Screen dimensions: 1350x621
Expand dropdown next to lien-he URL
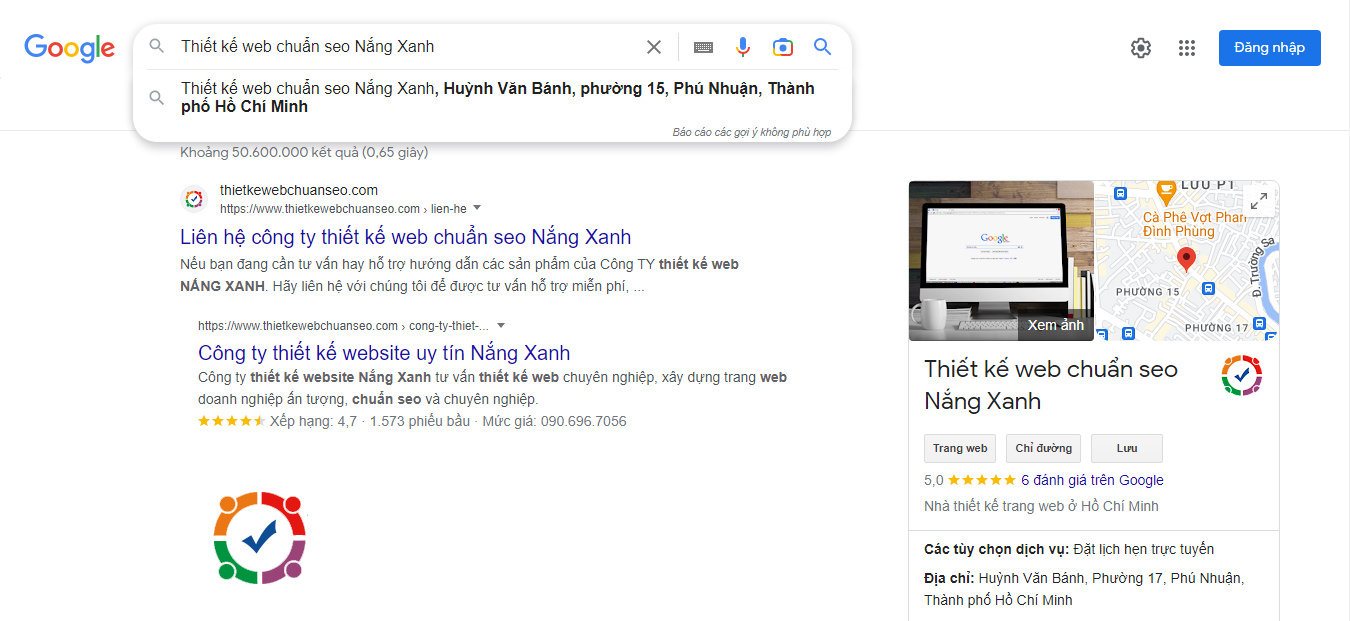click(x=477, y=208)
